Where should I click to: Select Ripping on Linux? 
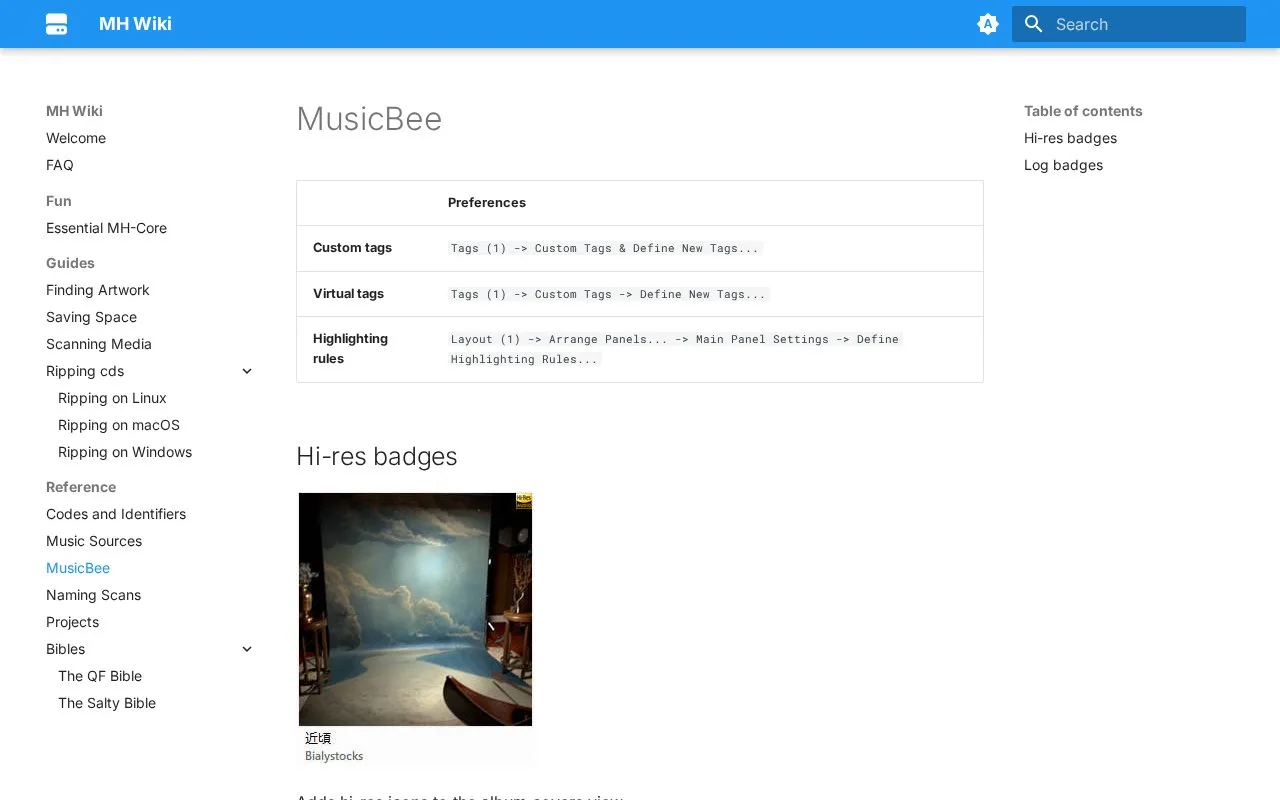[112, 398]
